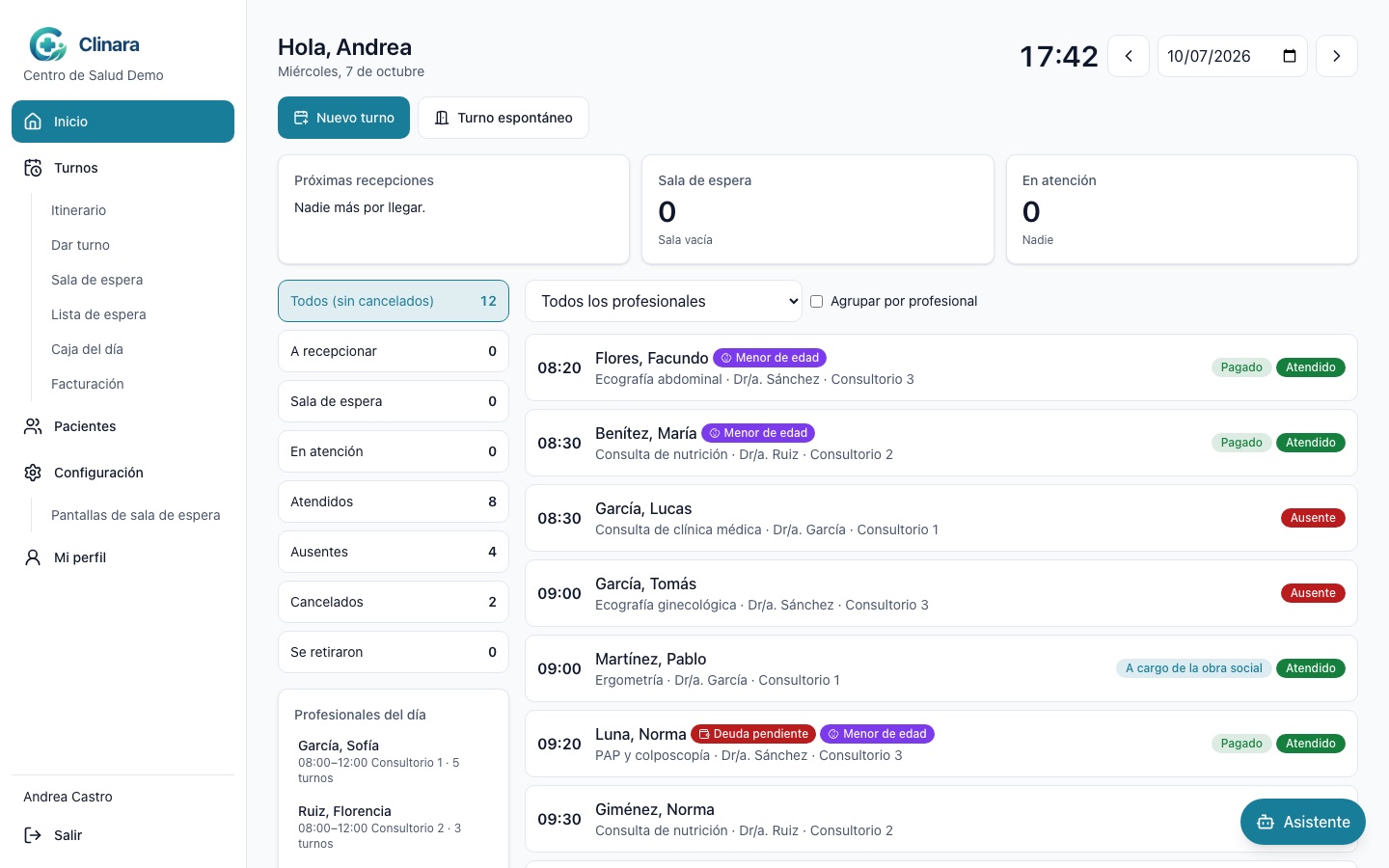Click the Clinara logo icon
The image size is (1389, 868).
48,44
